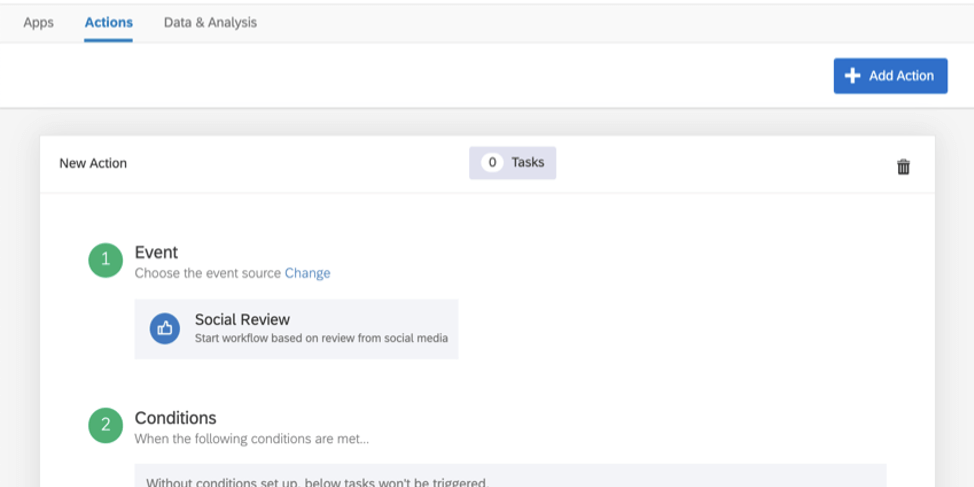Click 'Start workflow based on review' description

[321, 339]
